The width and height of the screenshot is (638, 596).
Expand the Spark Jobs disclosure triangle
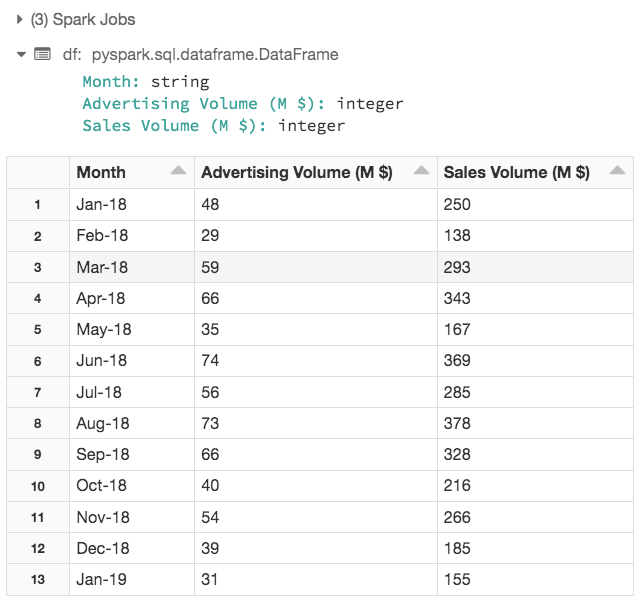click(x=20, y=19)
